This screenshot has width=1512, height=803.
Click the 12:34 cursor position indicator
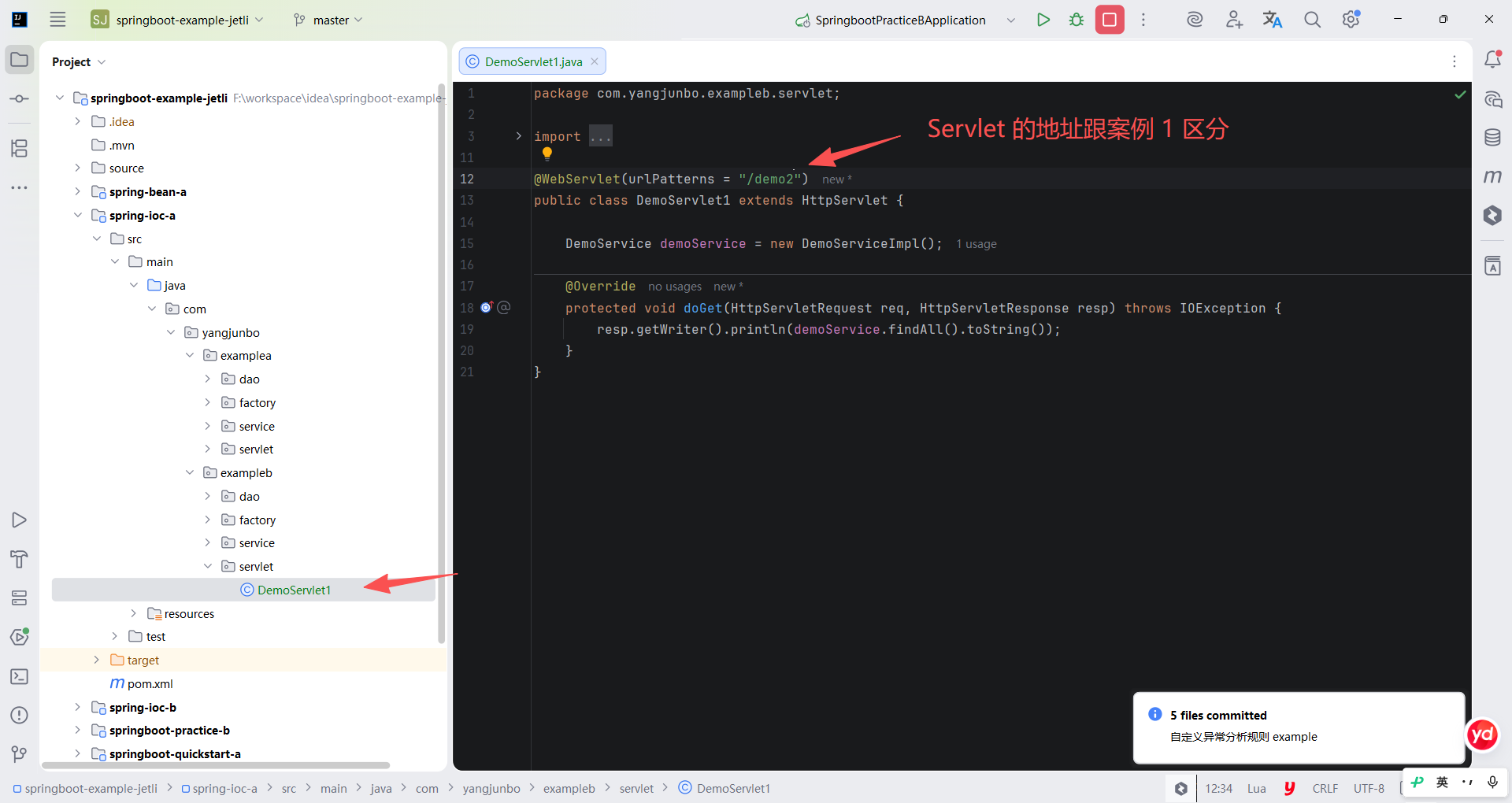(1218, 788)
